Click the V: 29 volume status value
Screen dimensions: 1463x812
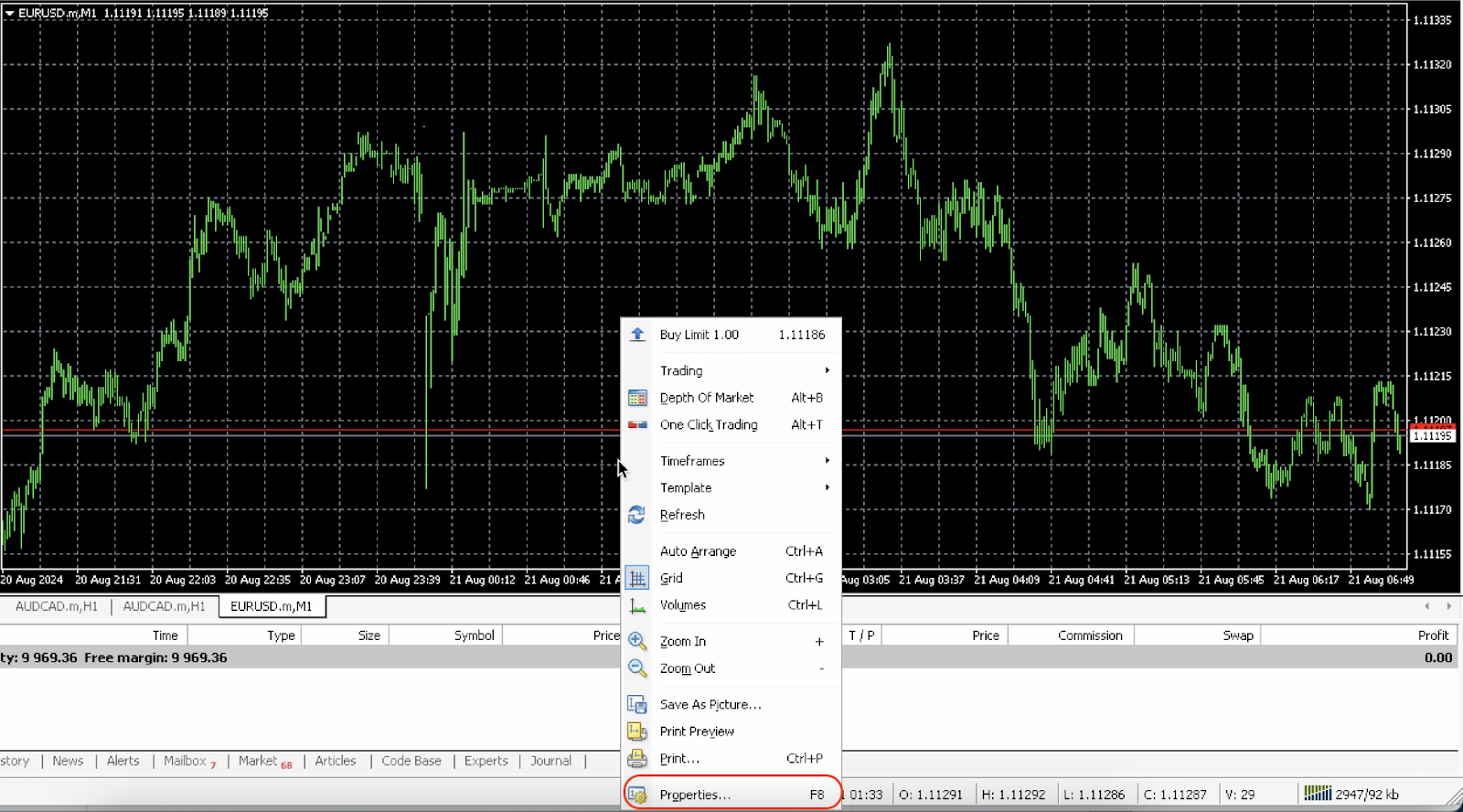click(x=1240, y=795)
